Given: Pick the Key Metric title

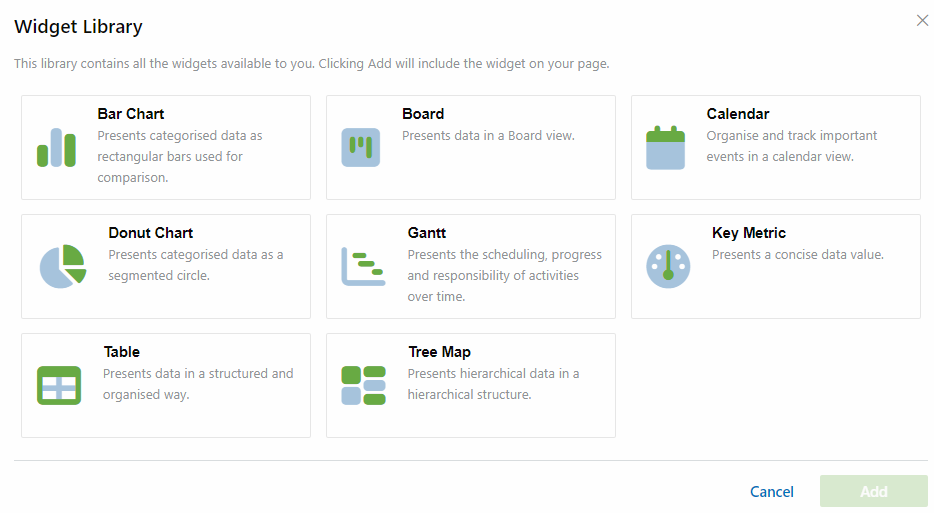Looking at the screenshot, I should [749, 233].
